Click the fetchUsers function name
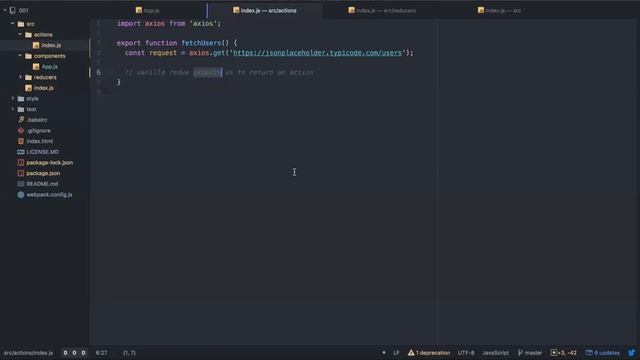The height and width of the screenshot is (360, 640). pyautogui.click(x=201, y=43)
